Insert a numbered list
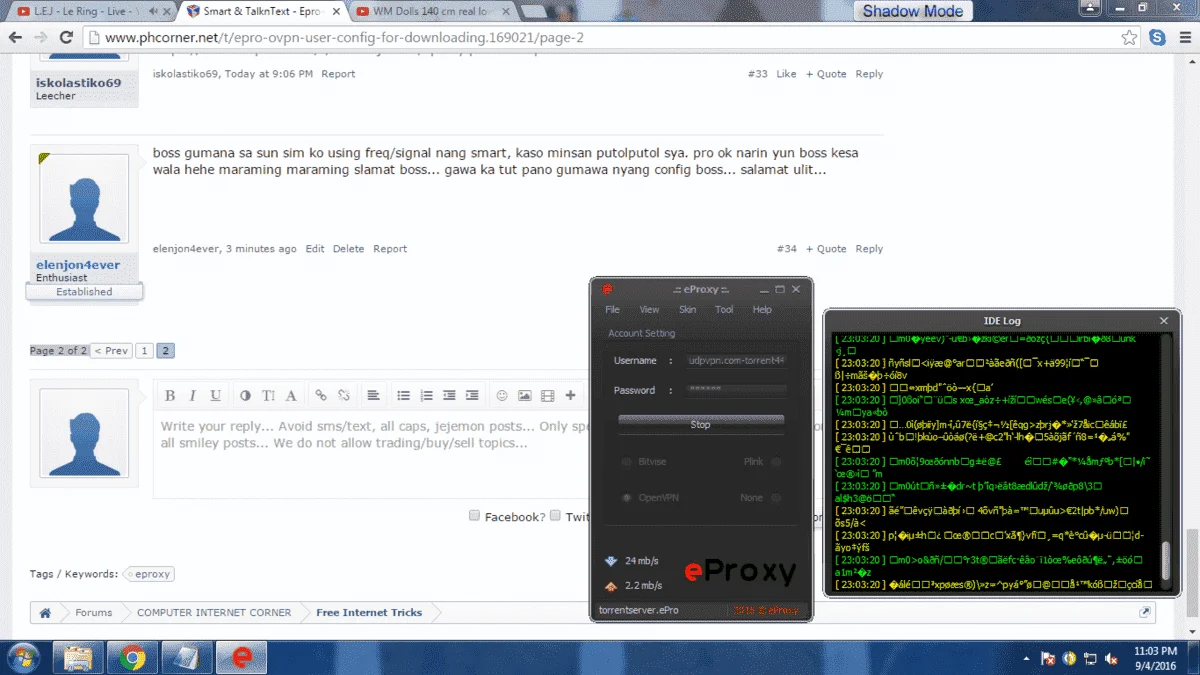Image resolution: width=1200 pixels, height=675 pixels. pos(426,396)
